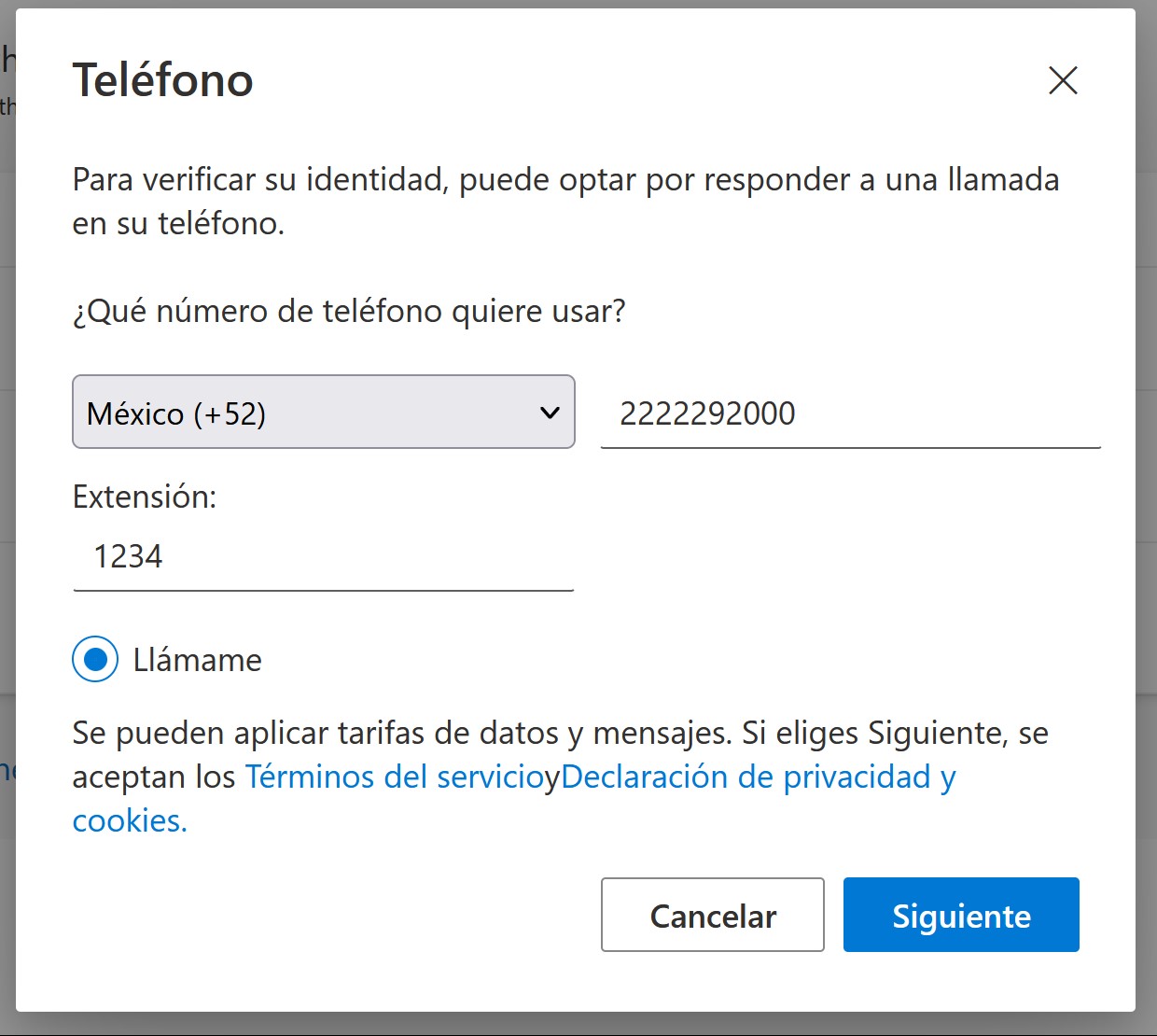
Task: Open the Declaración de privacidad link
Action: point(746,777)
